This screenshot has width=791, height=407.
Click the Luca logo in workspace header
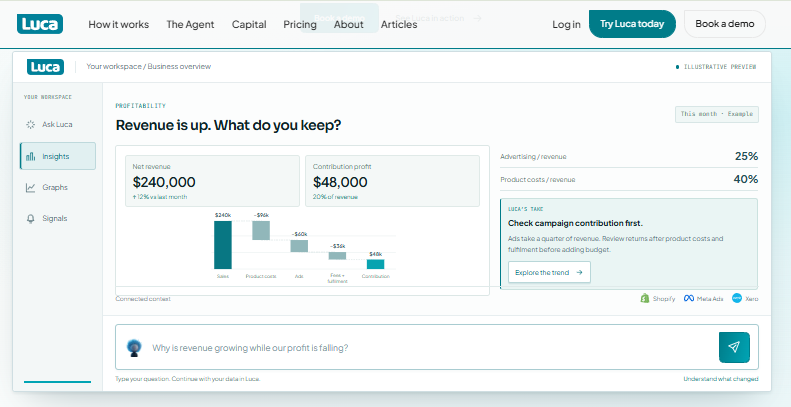tap(45, 67)
